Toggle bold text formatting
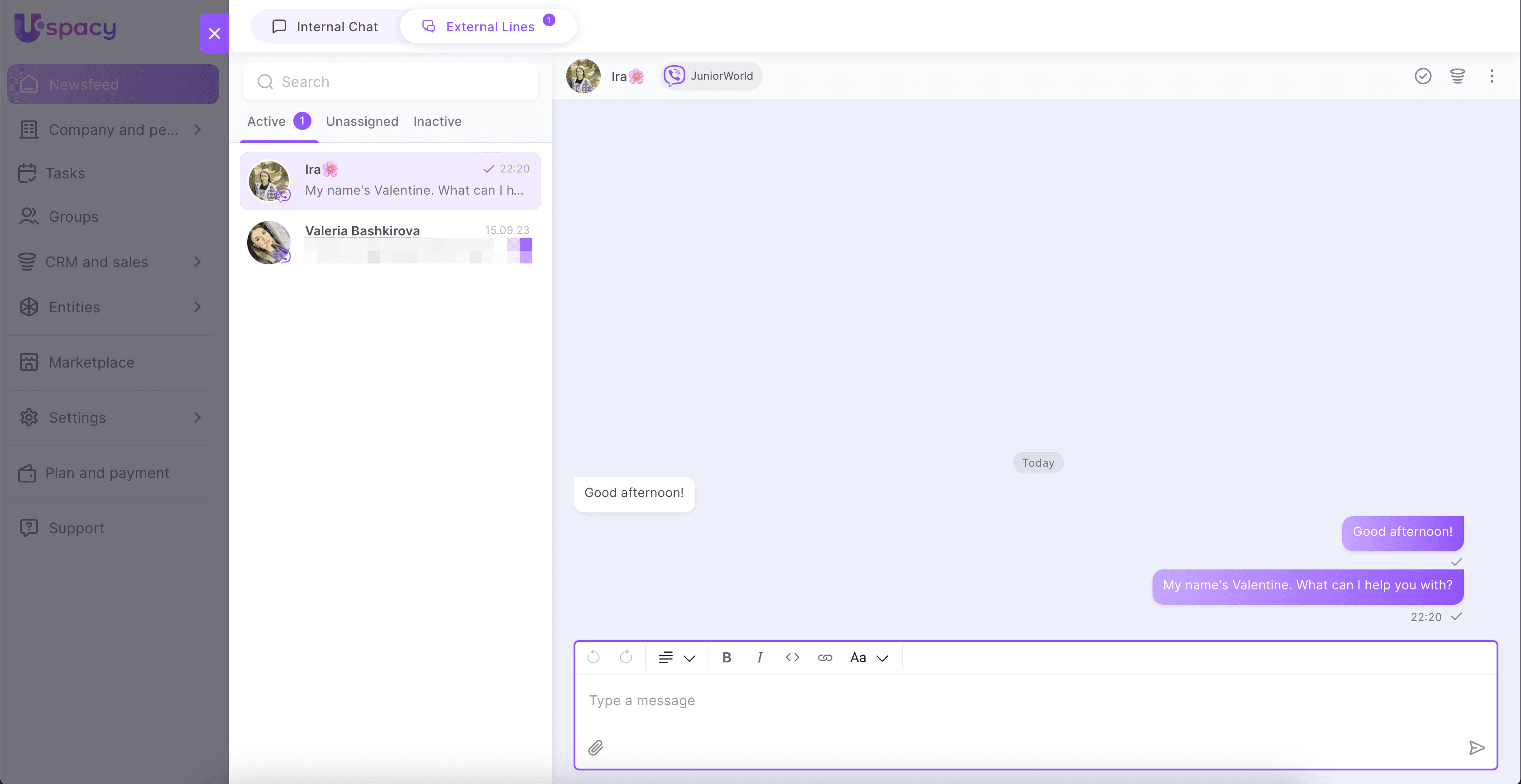 pos(727,657)
